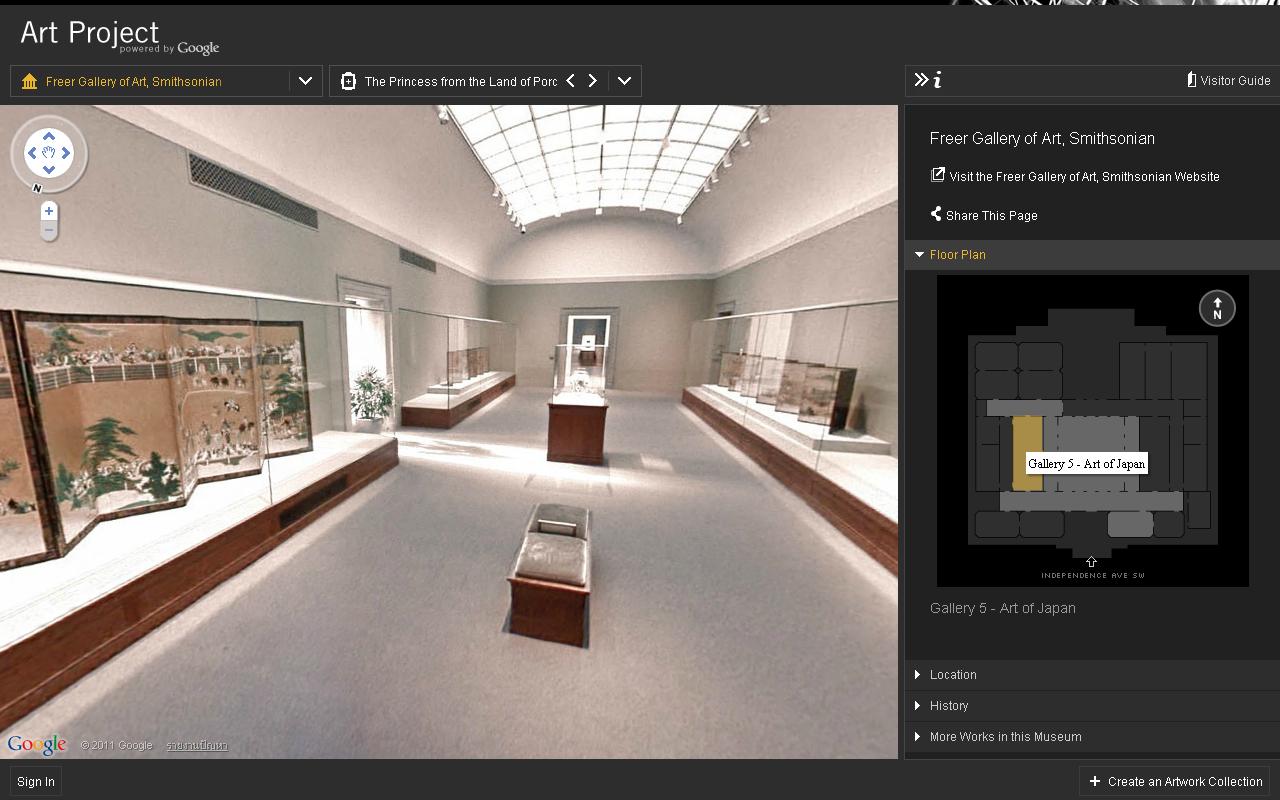Open the Visitor Guide
Screen dimensions: 1280x800
[1228, 81]
